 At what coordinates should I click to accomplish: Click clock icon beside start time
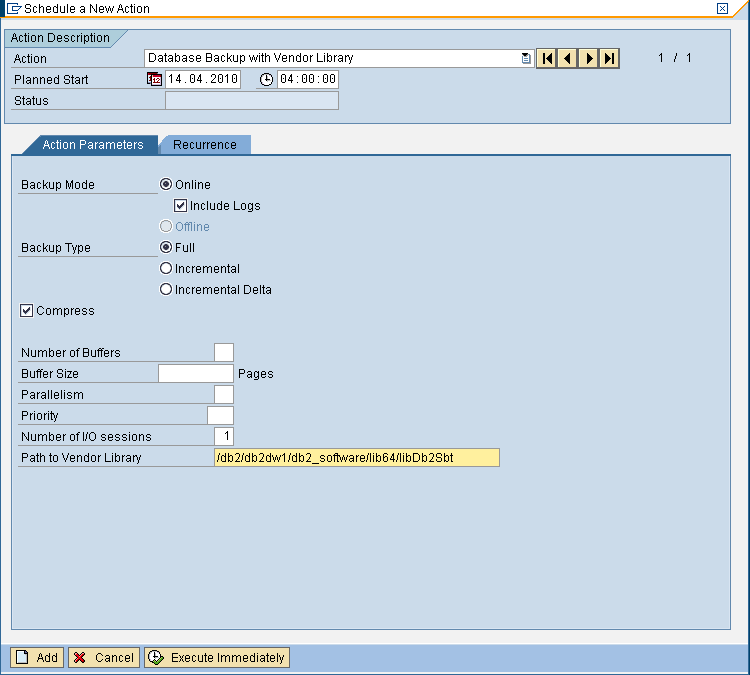(x=266, y=80)
